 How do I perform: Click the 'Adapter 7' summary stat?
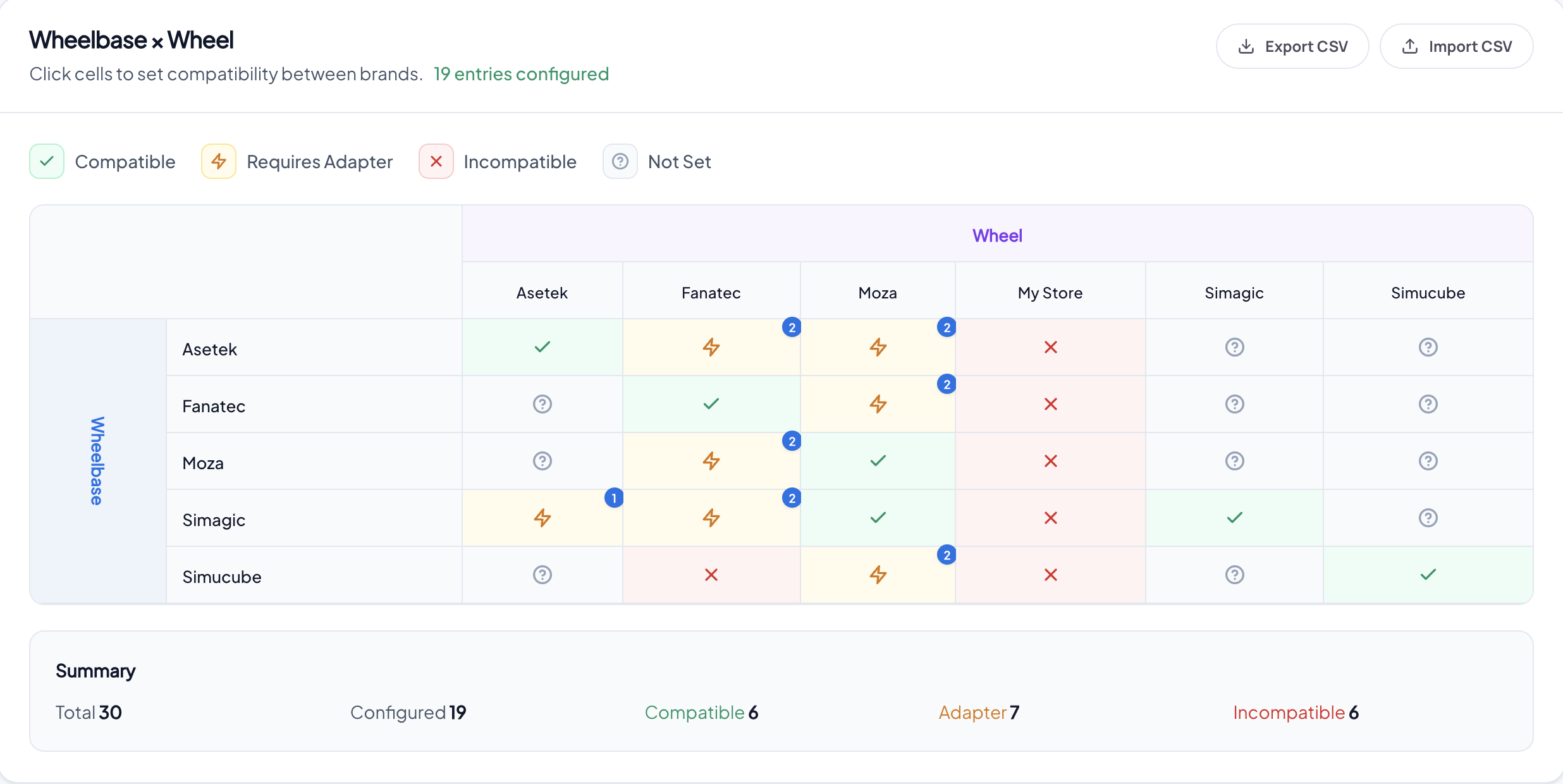979,713
